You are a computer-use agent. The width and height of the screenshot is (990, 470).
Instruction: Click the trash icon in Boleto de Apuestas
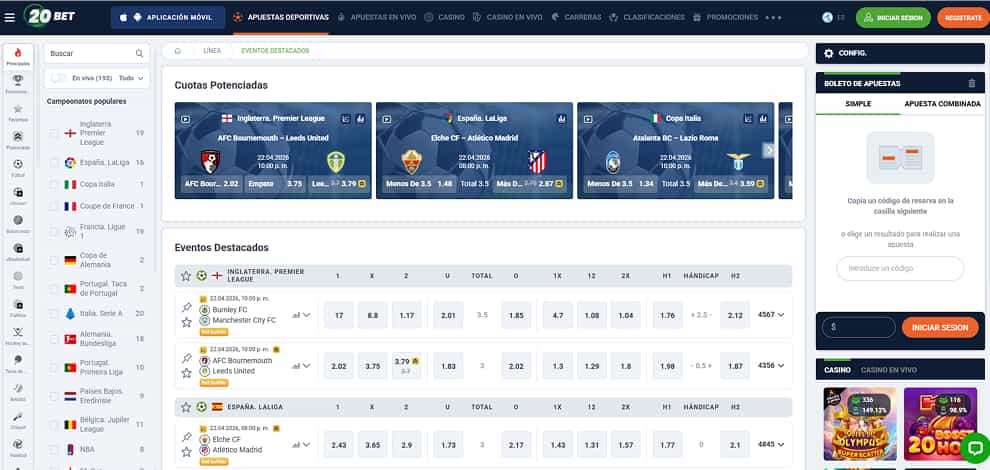pos(972,83)
